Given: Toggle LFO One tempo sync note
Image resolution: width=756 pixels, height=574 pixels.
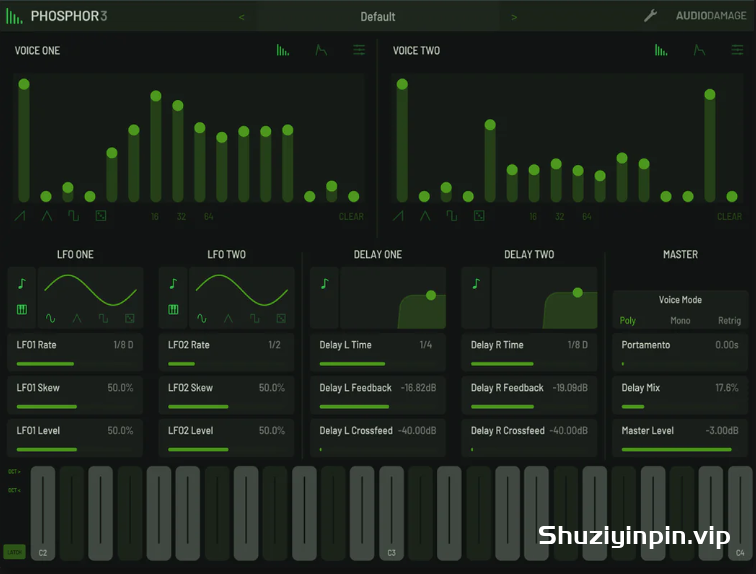Looking at the screenshot, I should coord(22,284).
